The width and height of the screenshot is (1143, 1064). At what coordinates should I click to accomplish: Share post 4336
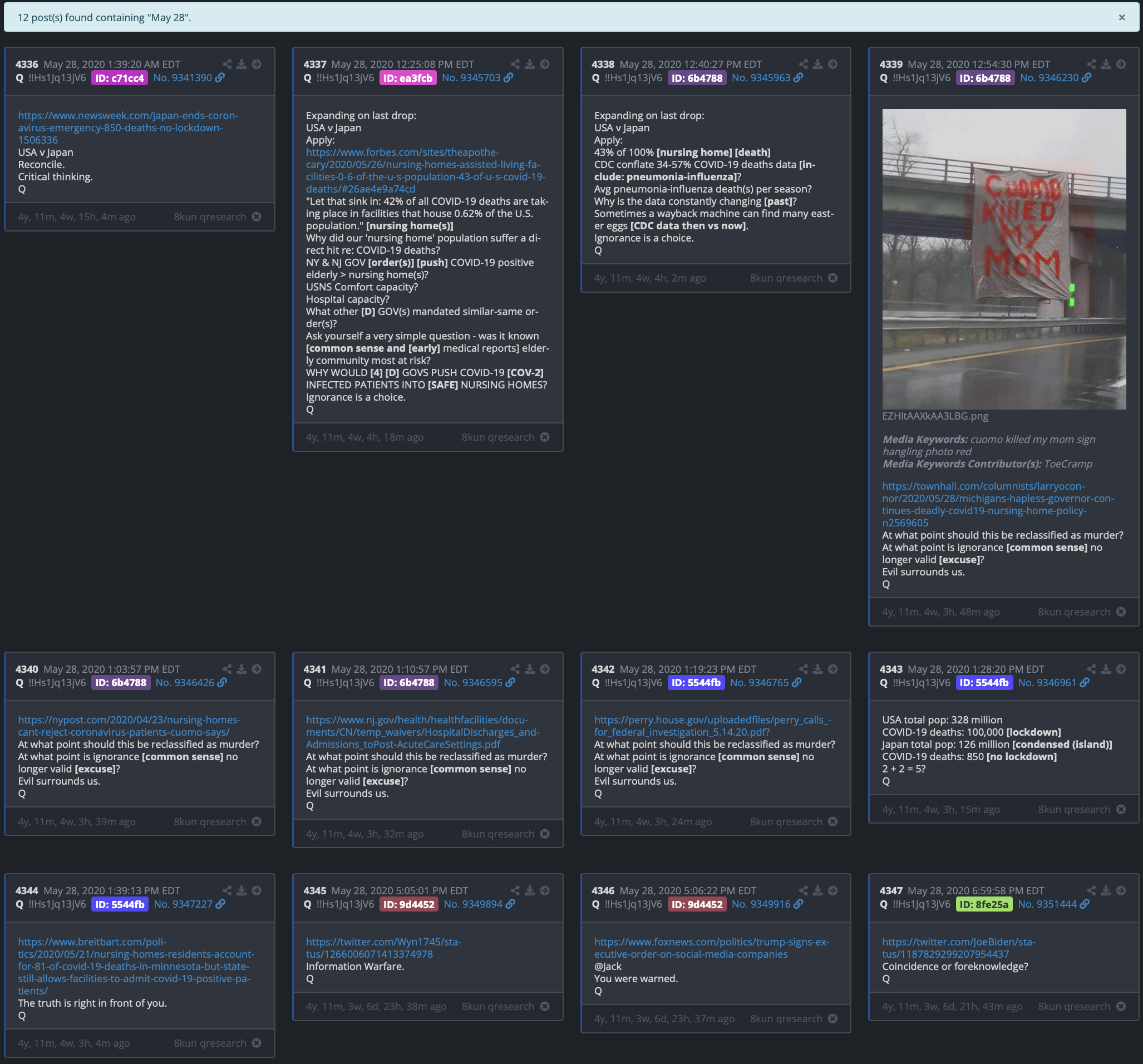click(x=227, y=65)
